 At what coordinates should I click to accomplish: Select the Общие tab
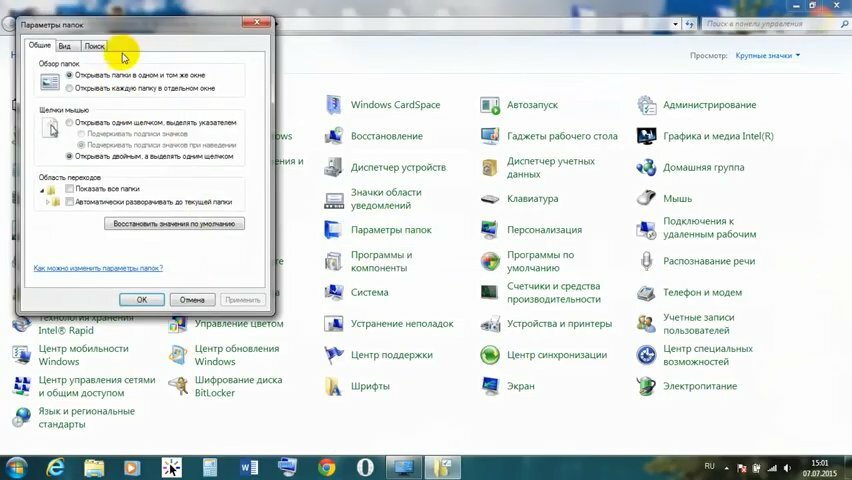[x=40, y=45]
